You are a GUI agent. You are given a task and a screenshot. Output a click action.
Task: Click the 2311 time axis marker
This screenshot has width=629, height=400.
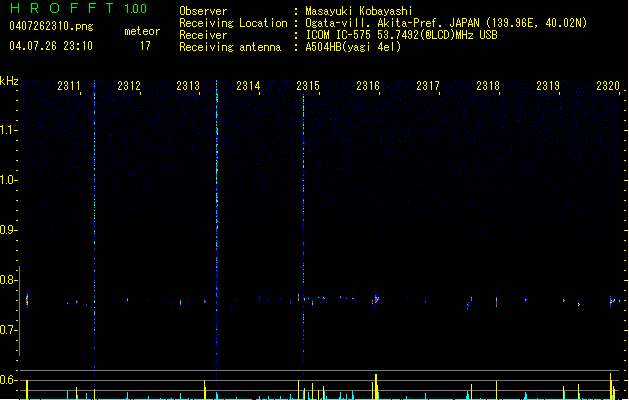tap(69, 86)
